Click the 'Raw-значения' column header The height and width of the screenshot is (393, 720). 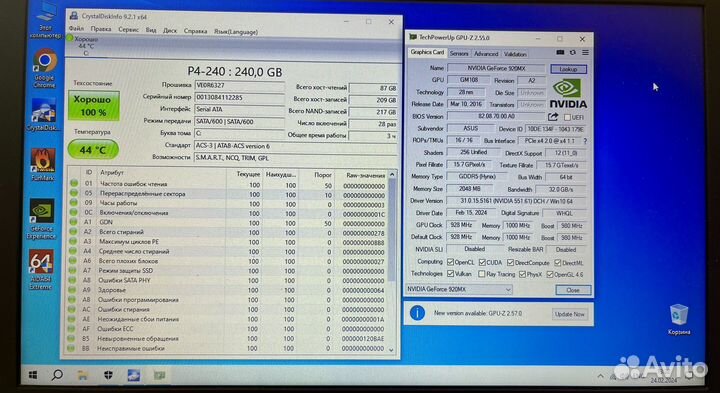tap(365, 175)
